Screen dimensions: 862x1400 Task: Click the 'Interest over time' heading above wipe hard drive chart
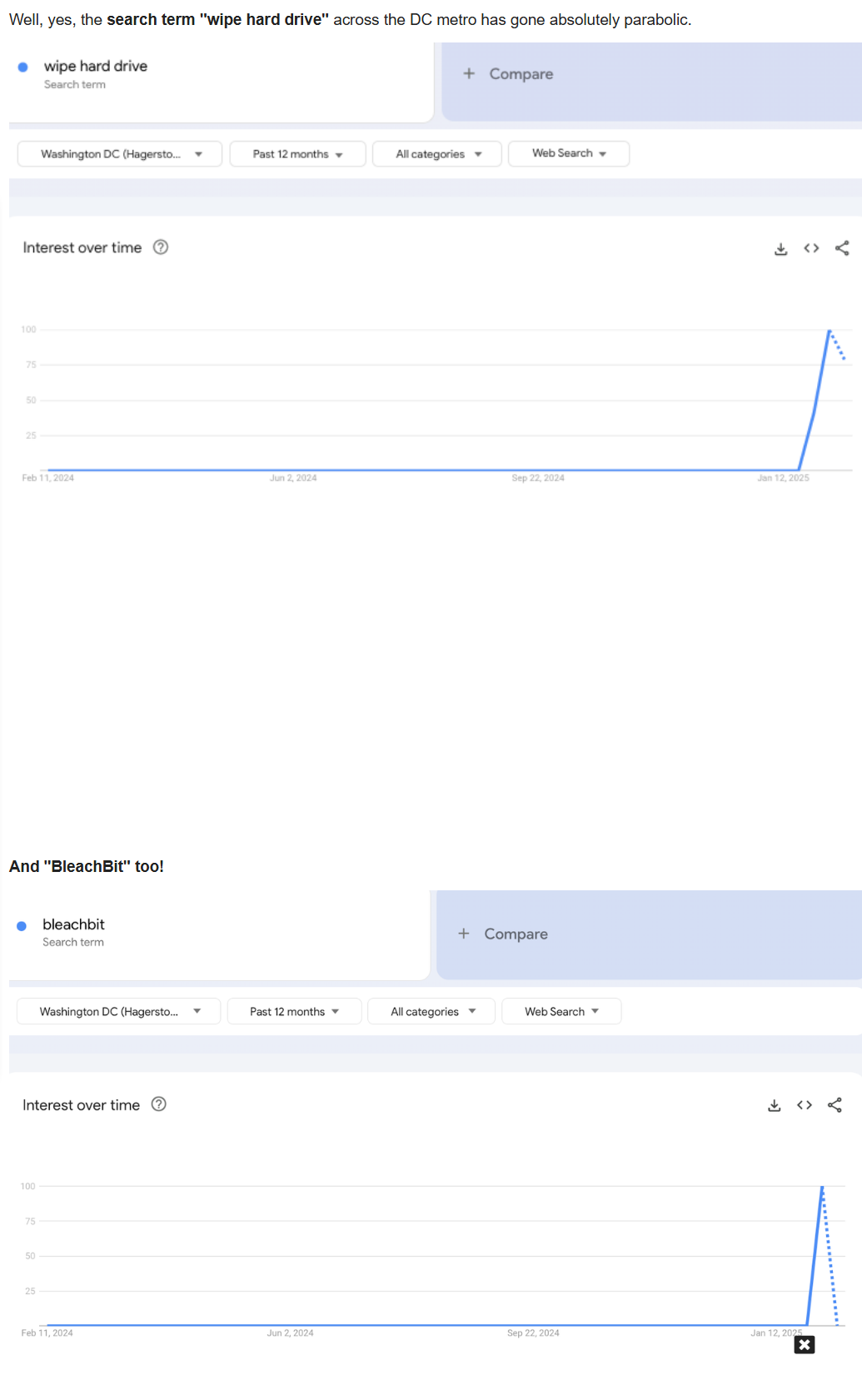coord(82,247)
